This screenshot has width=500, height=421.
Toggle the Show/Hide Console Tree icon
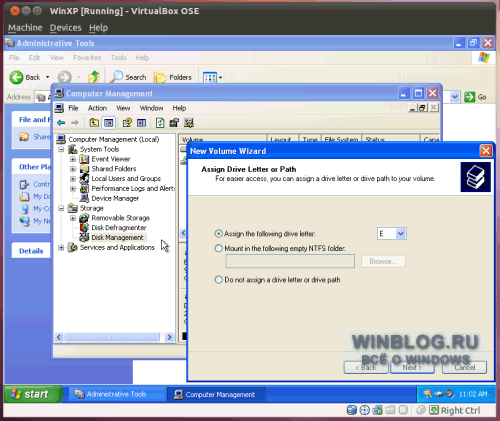pos(109,123)
